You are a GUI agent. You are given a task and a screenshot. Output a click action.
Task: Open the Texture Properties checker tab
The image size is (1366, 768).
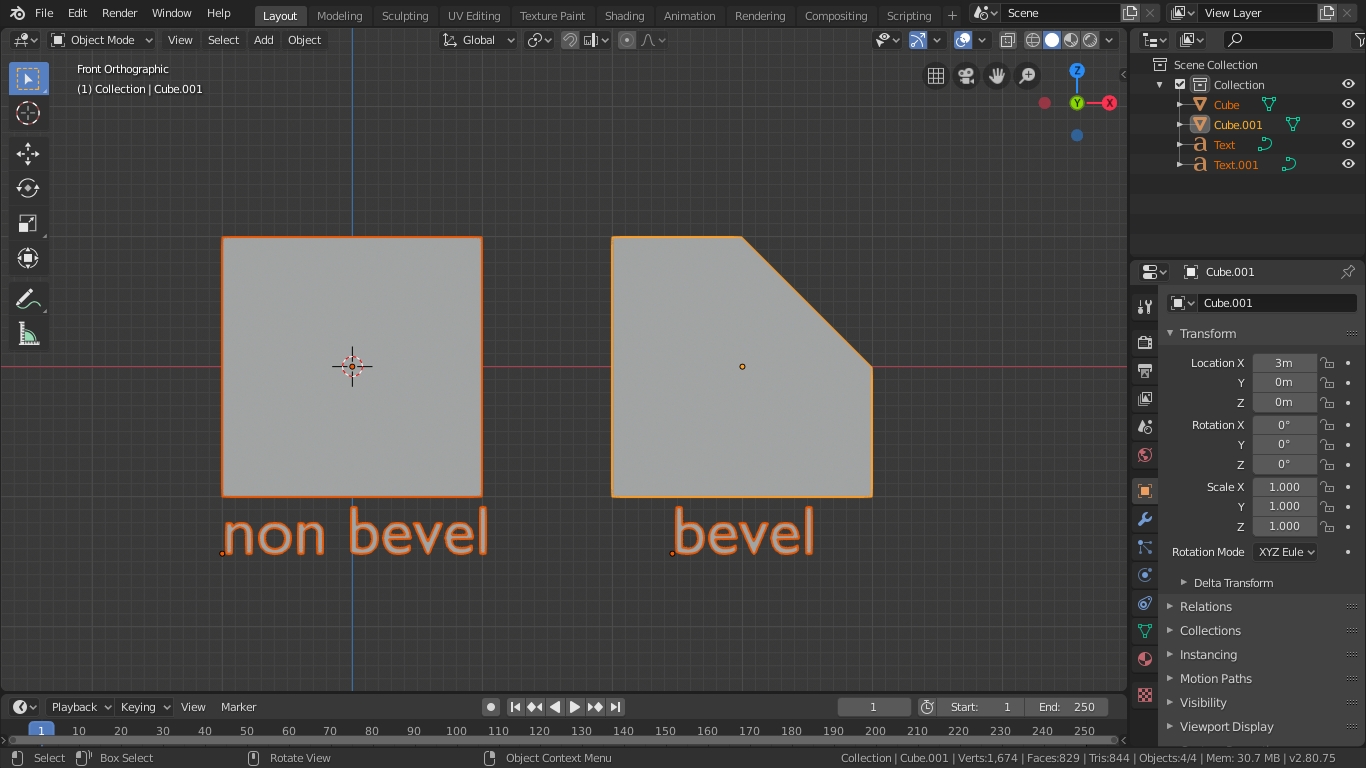(1144, 695)
